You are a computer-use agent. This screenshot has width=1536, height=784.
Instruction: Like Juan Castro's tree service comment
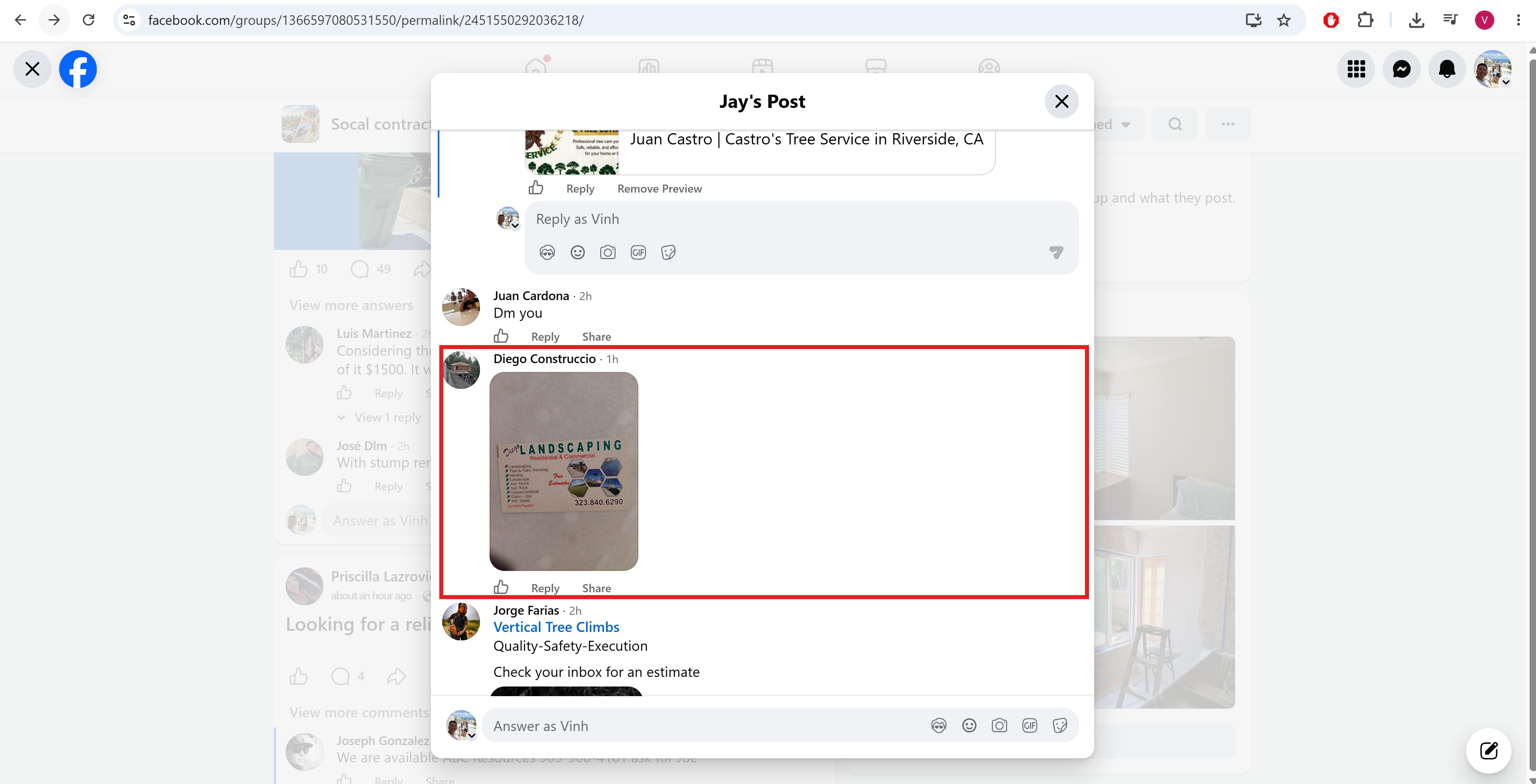[x=535, y=189]
